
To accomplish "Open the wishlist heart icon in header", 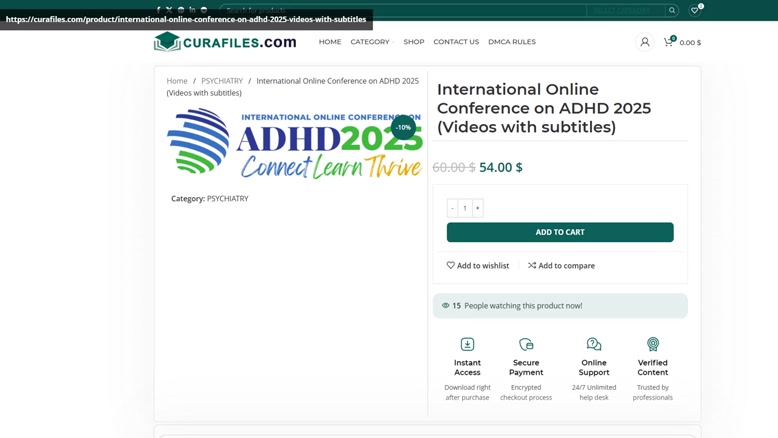I will (695, 10).
